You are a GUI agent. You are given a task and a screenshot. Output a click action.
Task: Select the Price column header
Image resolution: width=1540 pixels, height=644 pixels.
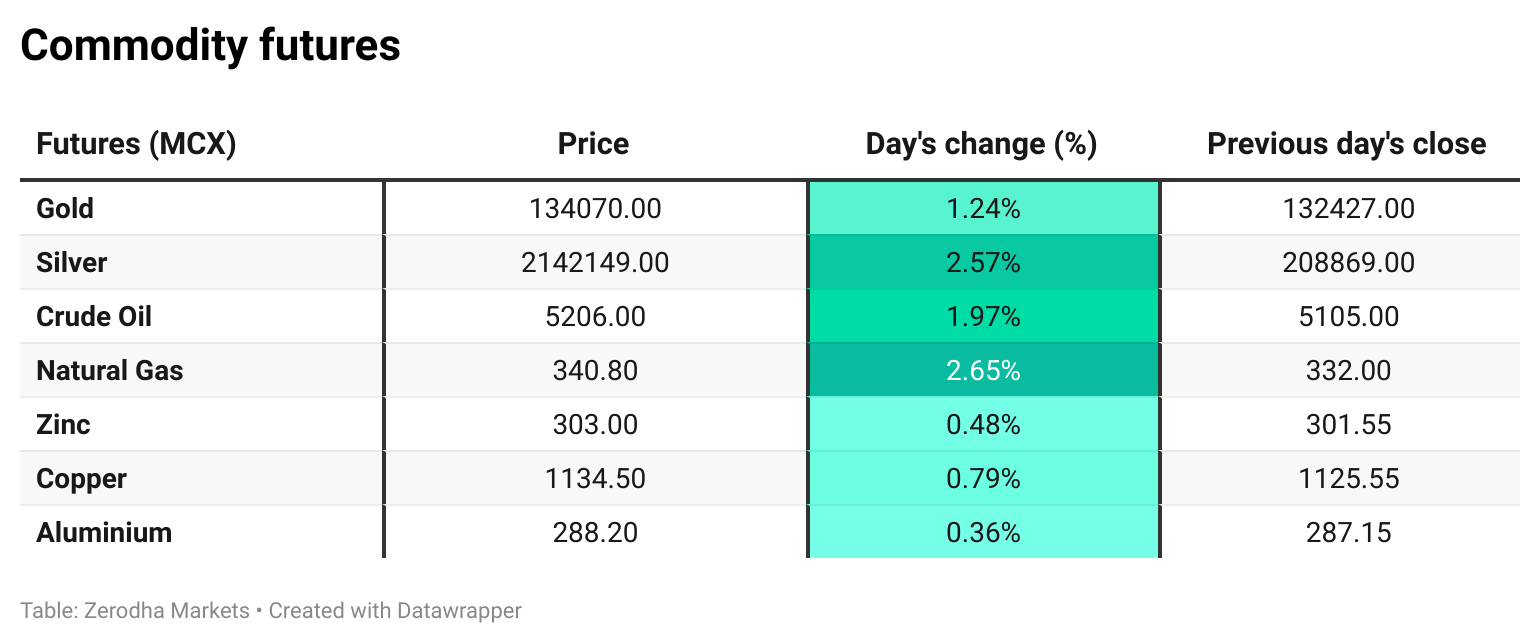coord(593,144)
